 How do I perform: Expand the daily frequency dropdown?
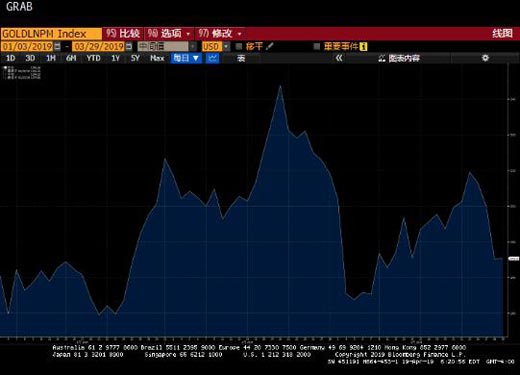pyautogui.click(x=186, y=58)
